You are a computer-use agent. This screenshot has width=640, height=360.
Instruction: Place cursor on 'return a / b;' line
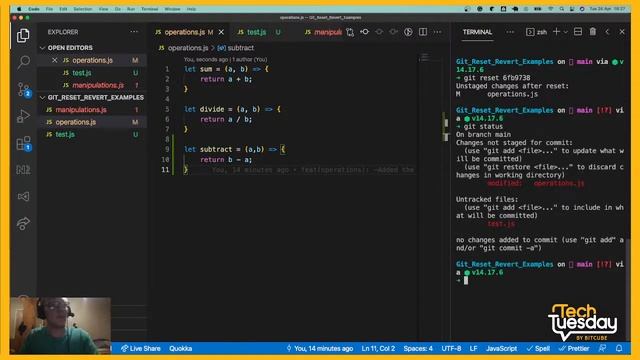(226, 119)
